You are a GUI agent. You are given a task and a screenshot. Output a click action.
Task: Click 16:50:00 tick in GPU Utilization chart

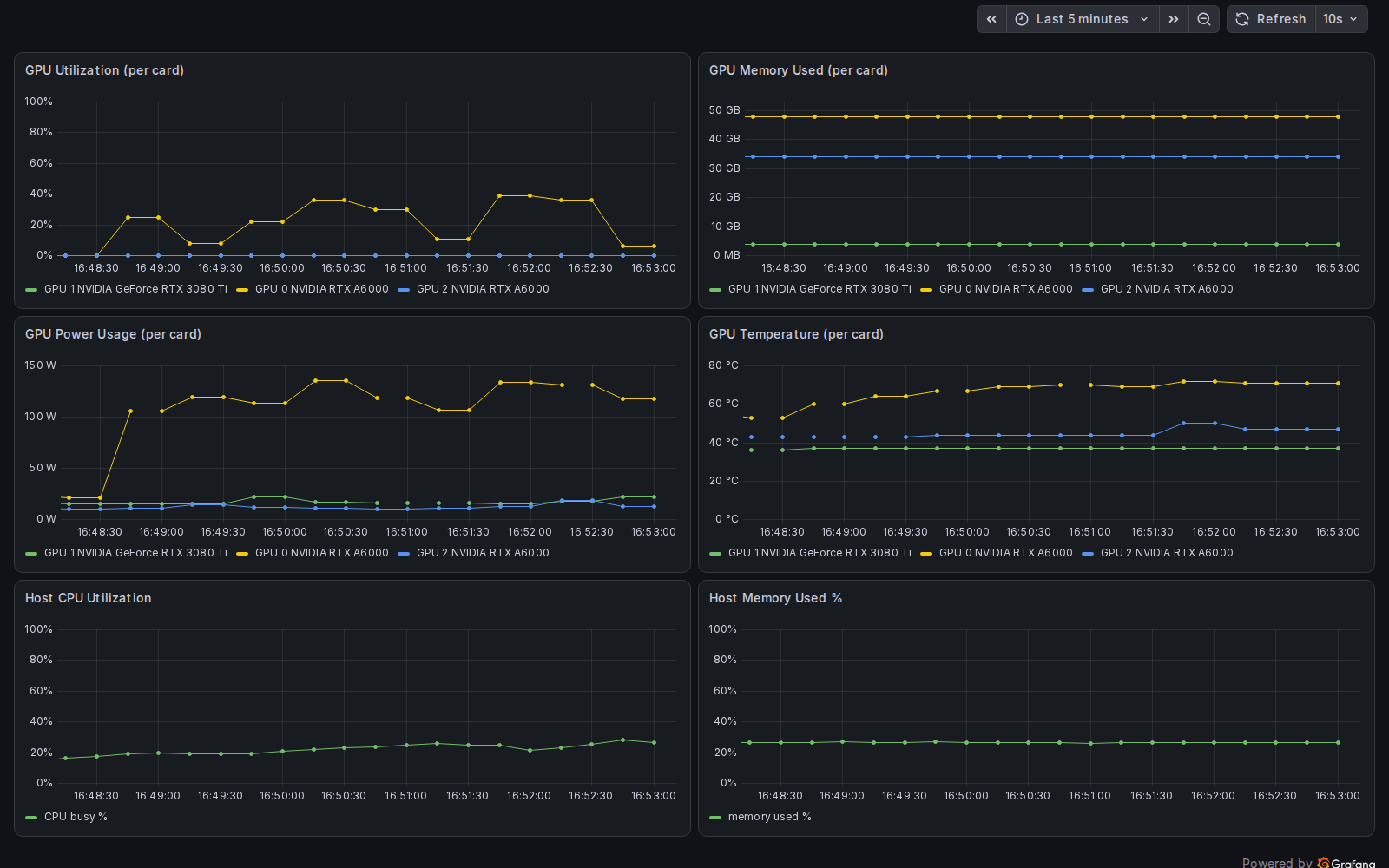[282, 268]
